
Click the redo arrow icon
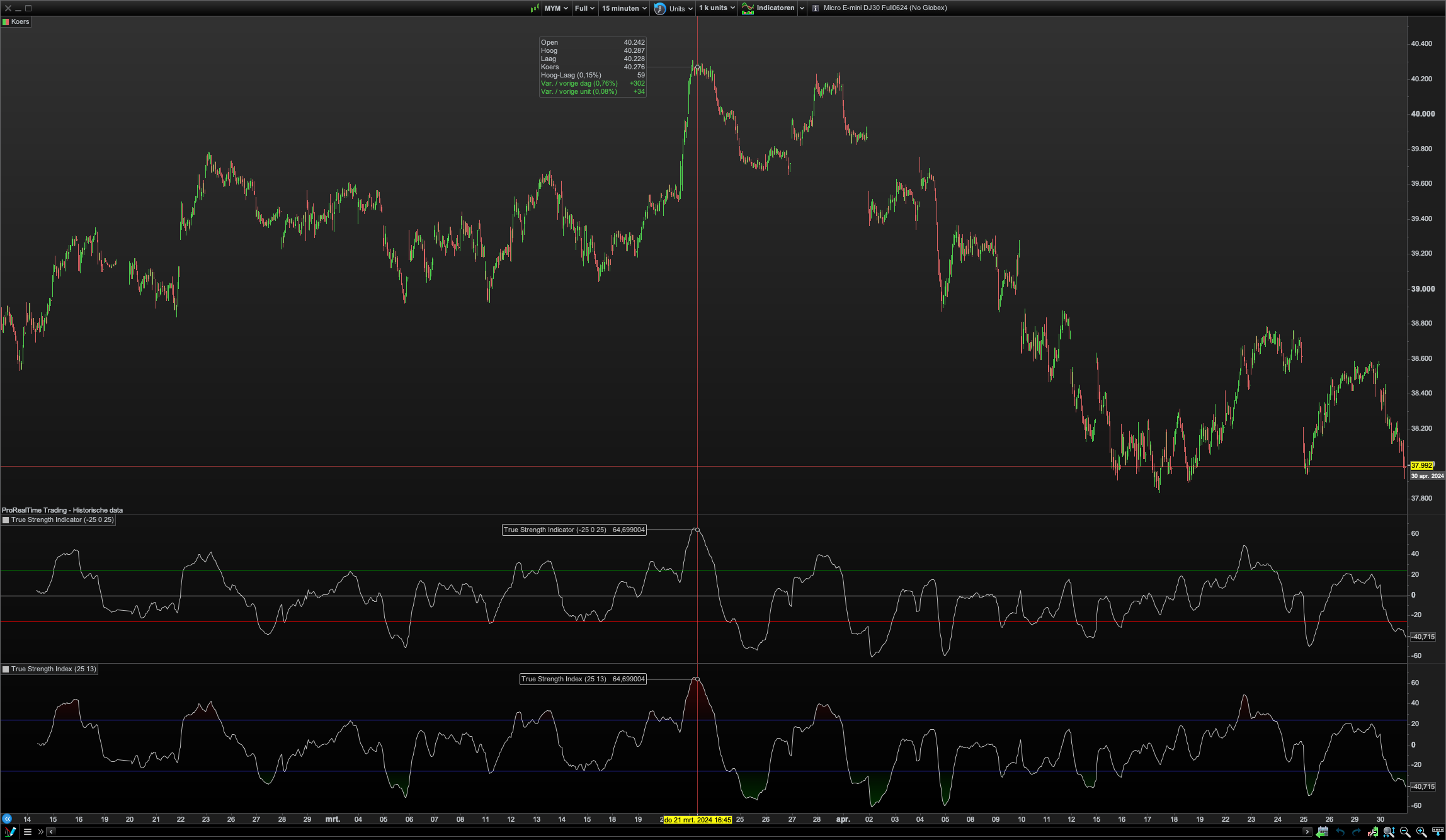coord(1356,832)
